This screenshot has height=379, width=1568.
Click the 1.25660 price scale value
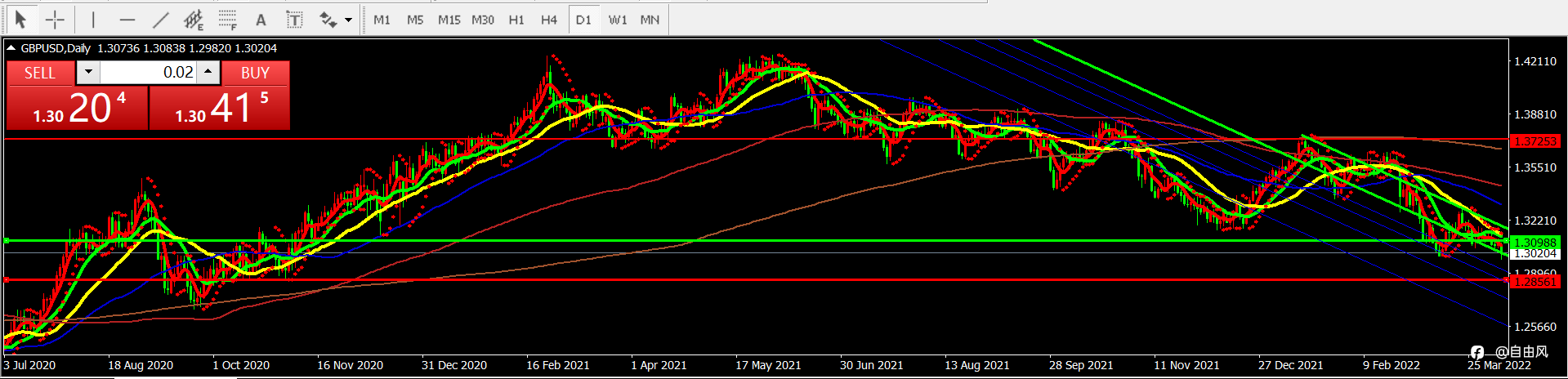click(x=1535, y=327)
